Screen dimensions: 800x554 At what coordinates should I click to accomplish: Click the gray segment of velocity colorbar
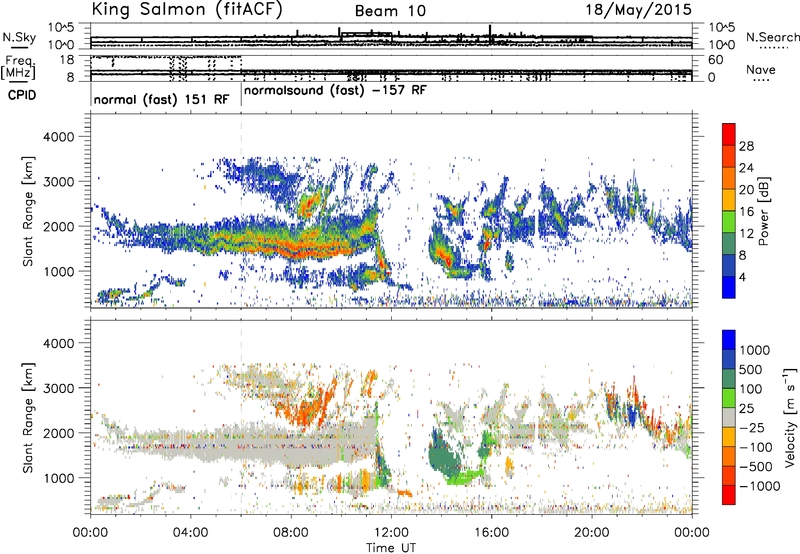click(729, 417)
